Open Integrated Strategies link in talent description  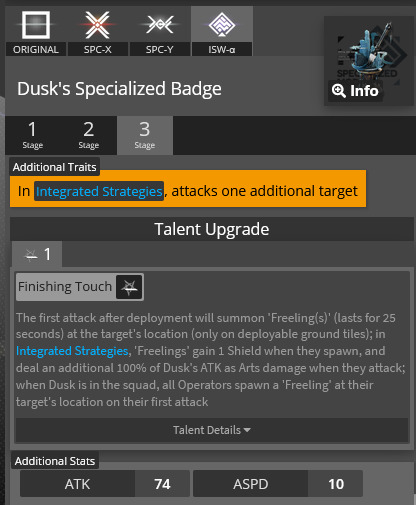(x=72, y=351)
